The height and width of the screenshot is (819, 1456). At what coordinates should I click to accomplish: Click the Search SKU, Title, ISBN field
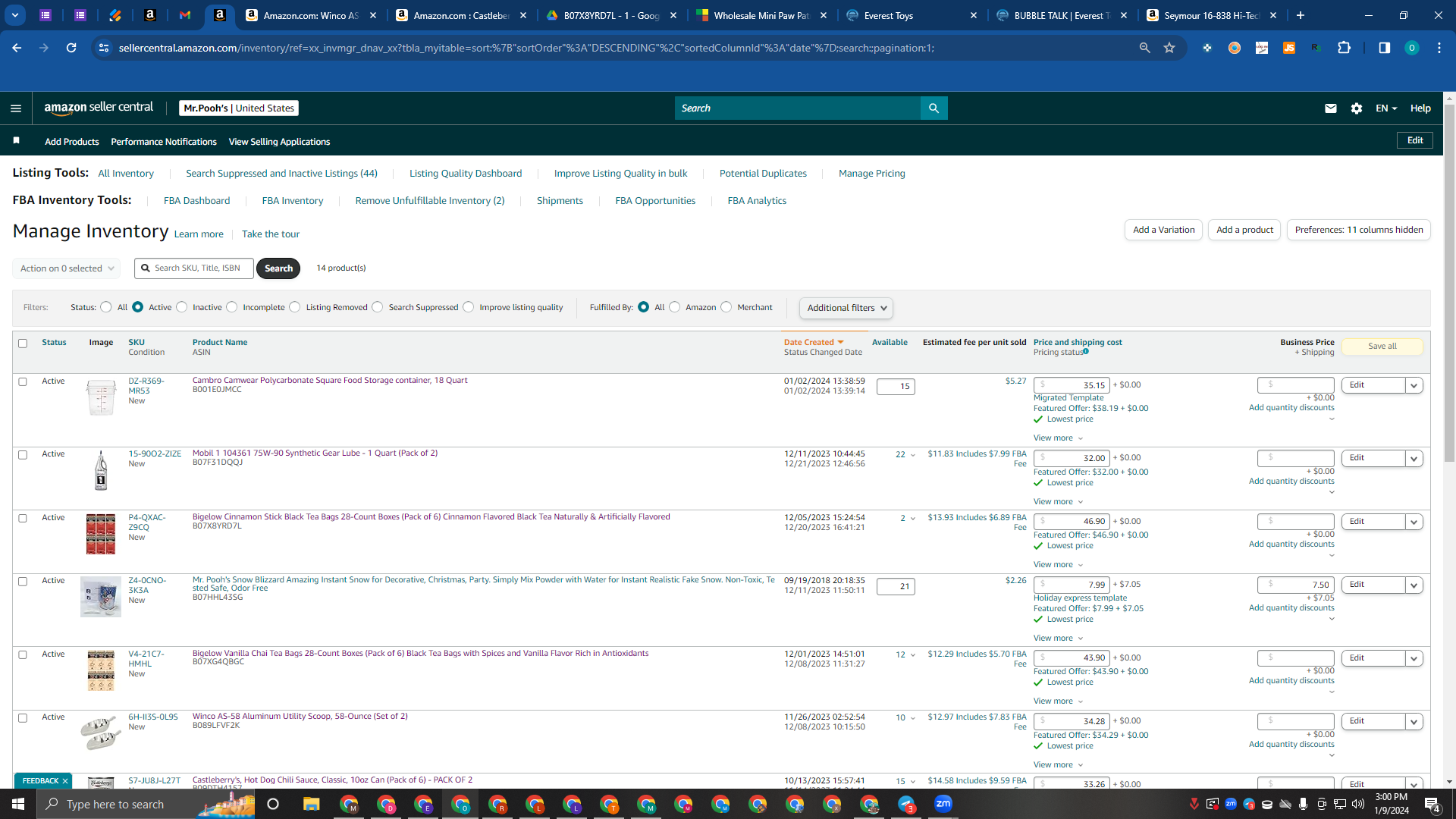pyautogui.click(x=194, y=268)
